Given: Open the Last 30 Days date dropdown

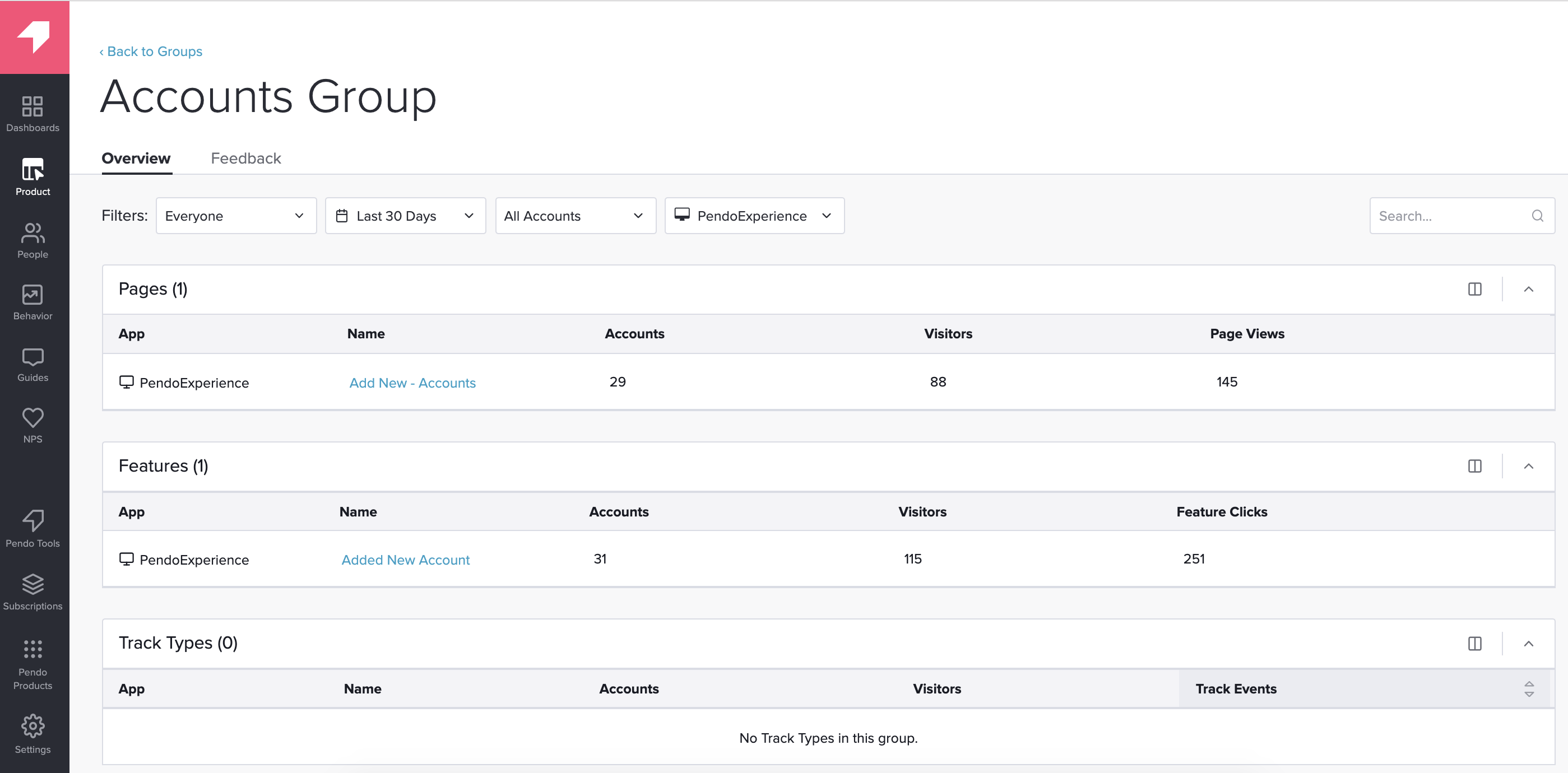Looking at the screenshot, I should coord(405,216).
